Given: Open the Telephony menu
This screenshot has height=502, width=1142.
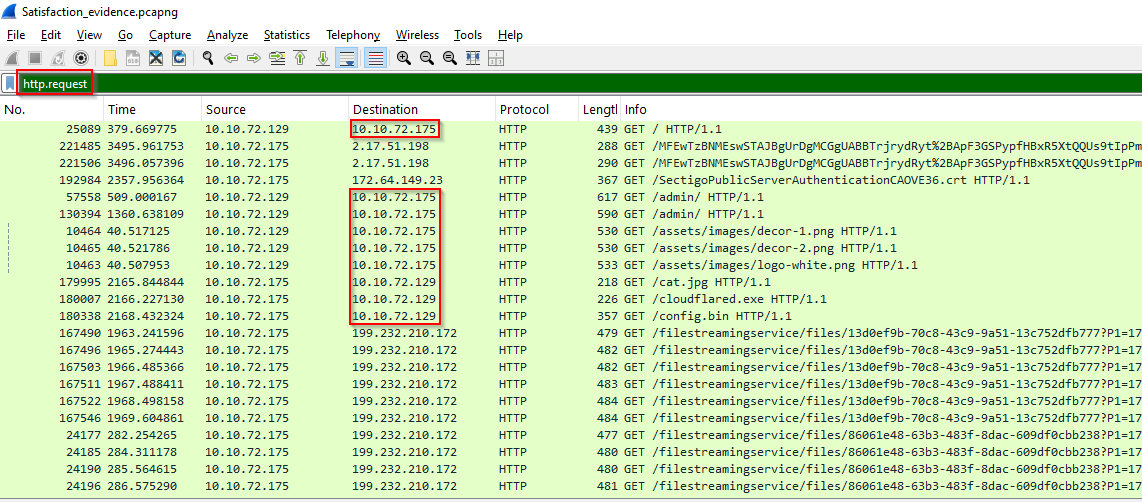Looking at the screenshot, I should [353, 35].
